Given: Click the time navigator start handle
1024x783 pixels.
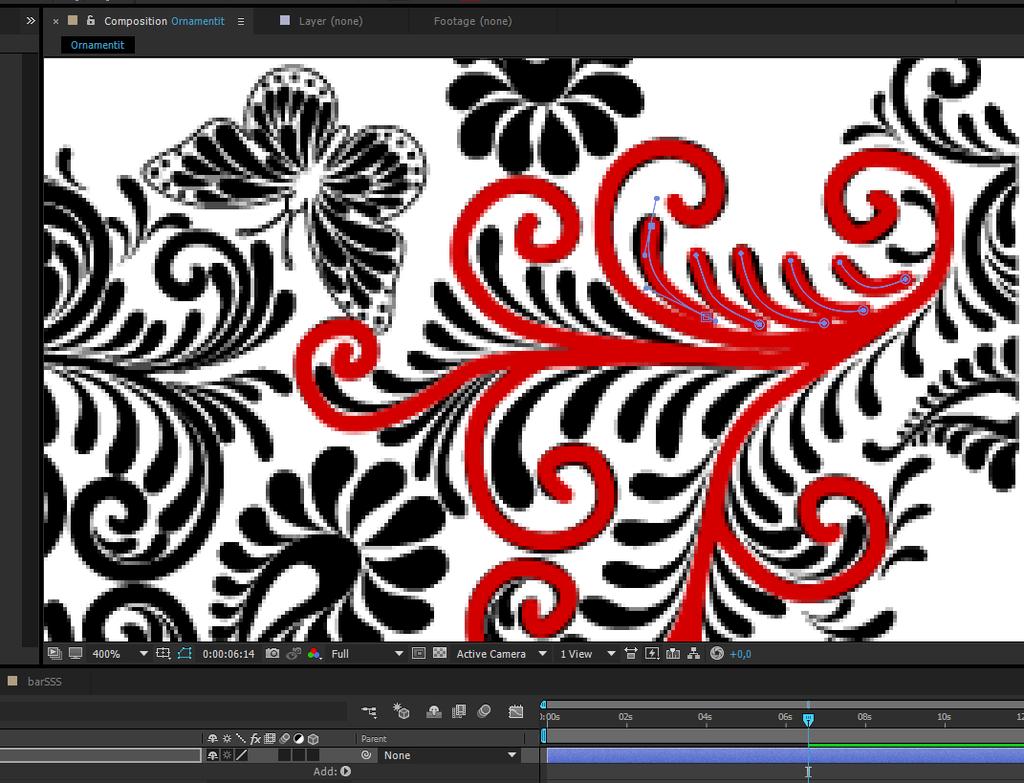Looking at the screenshot, I should (x=543, y=705).
